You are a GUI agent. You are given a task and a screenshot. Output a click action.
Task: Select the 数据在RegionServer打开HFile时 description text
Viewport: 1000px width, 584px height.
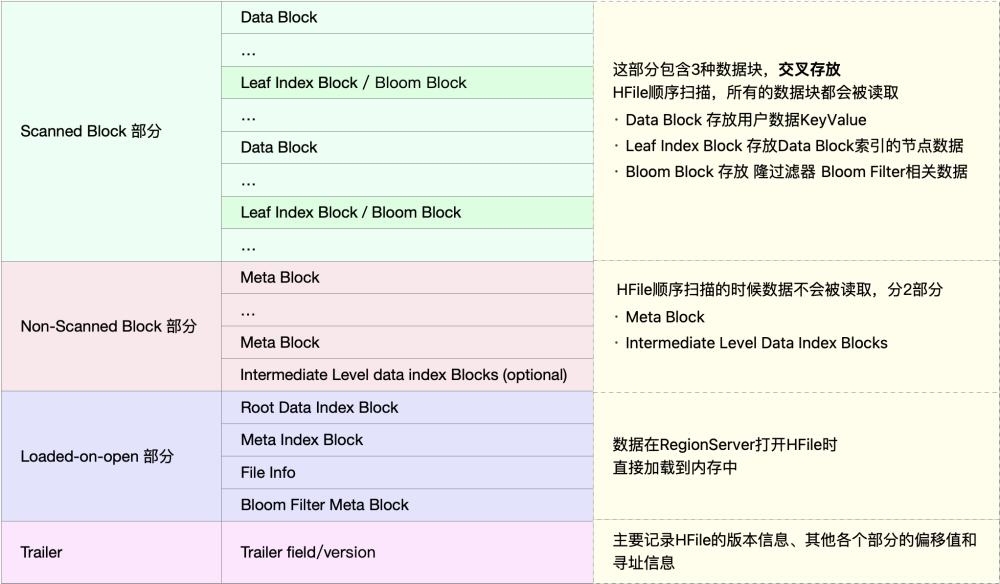click(725, 445)
